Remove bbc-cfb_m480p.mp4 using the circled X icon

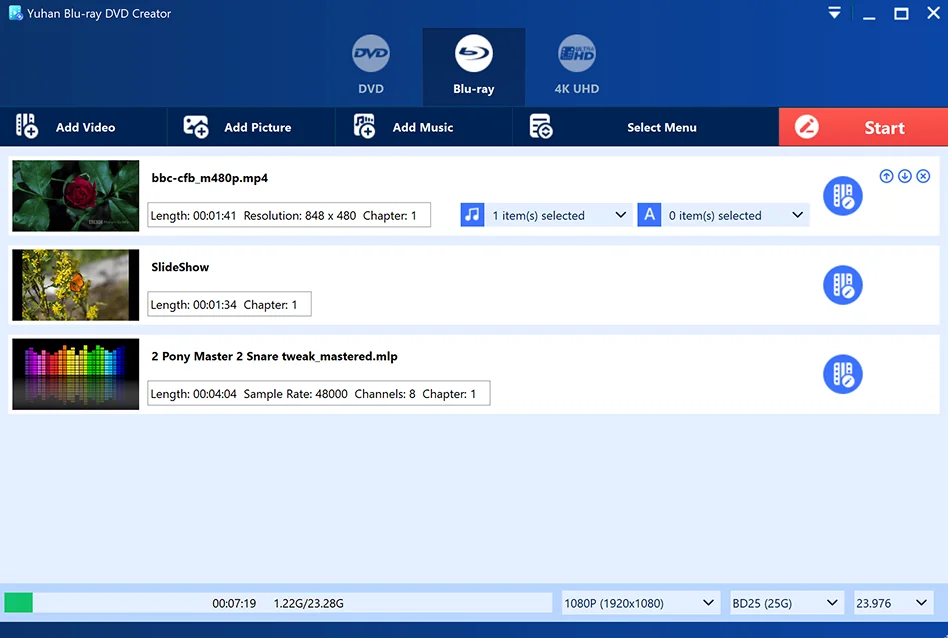tap(923, 176)
